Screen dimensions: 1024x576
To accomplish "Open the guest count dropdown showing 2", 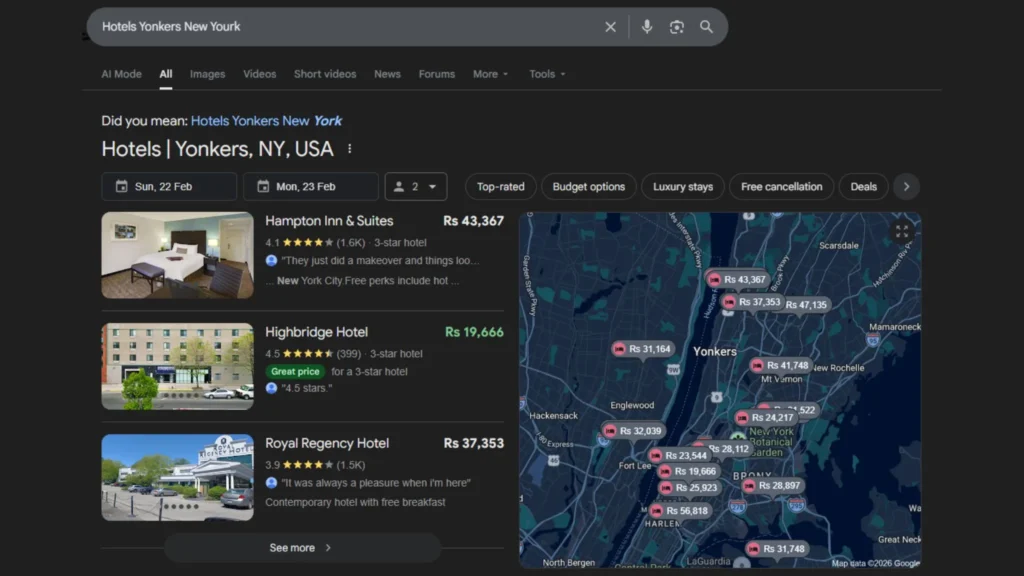I will click(416, 187).
